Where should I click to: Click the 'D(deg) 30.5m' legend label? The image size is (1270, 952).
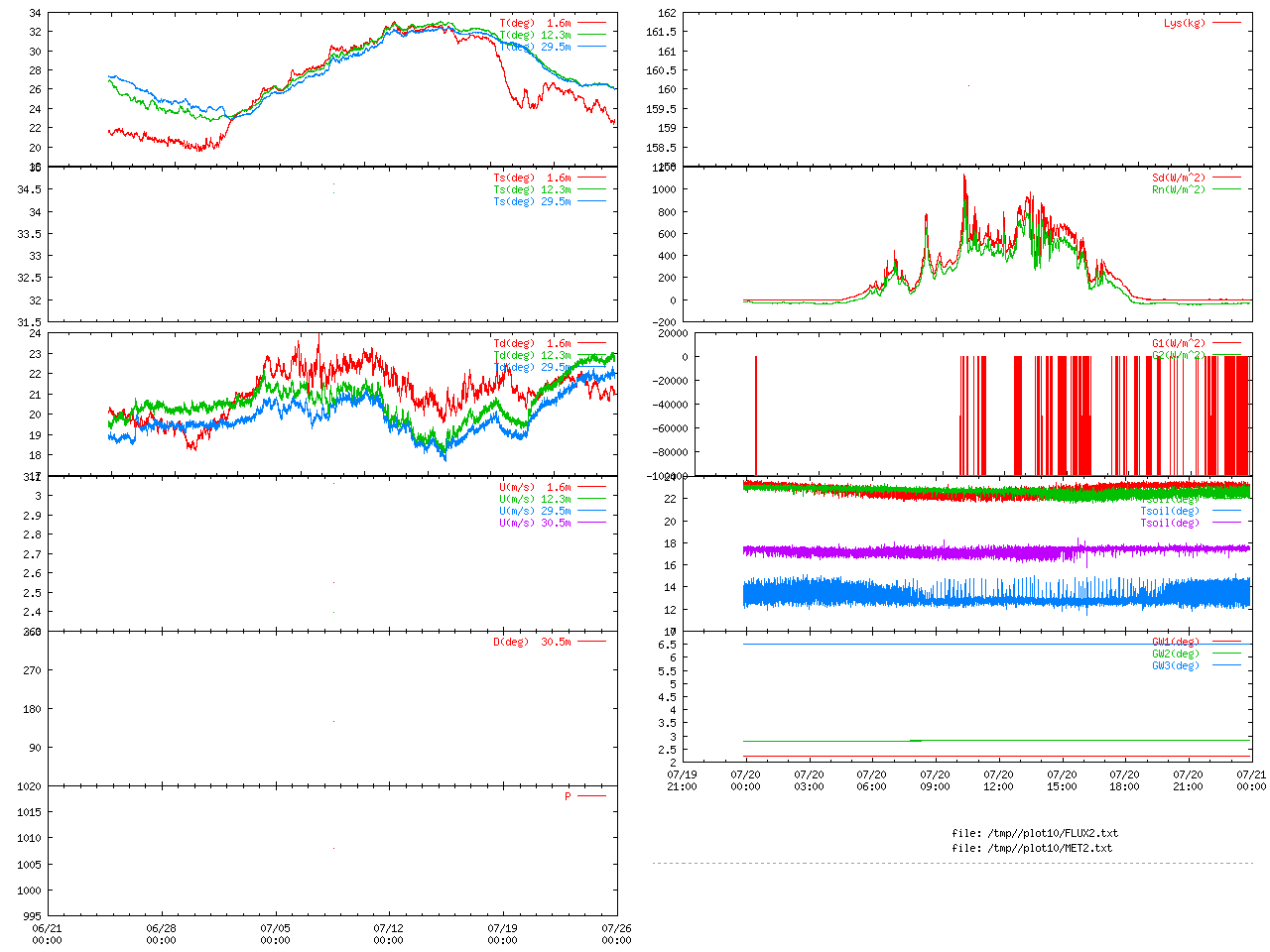[x=532, y=642]
